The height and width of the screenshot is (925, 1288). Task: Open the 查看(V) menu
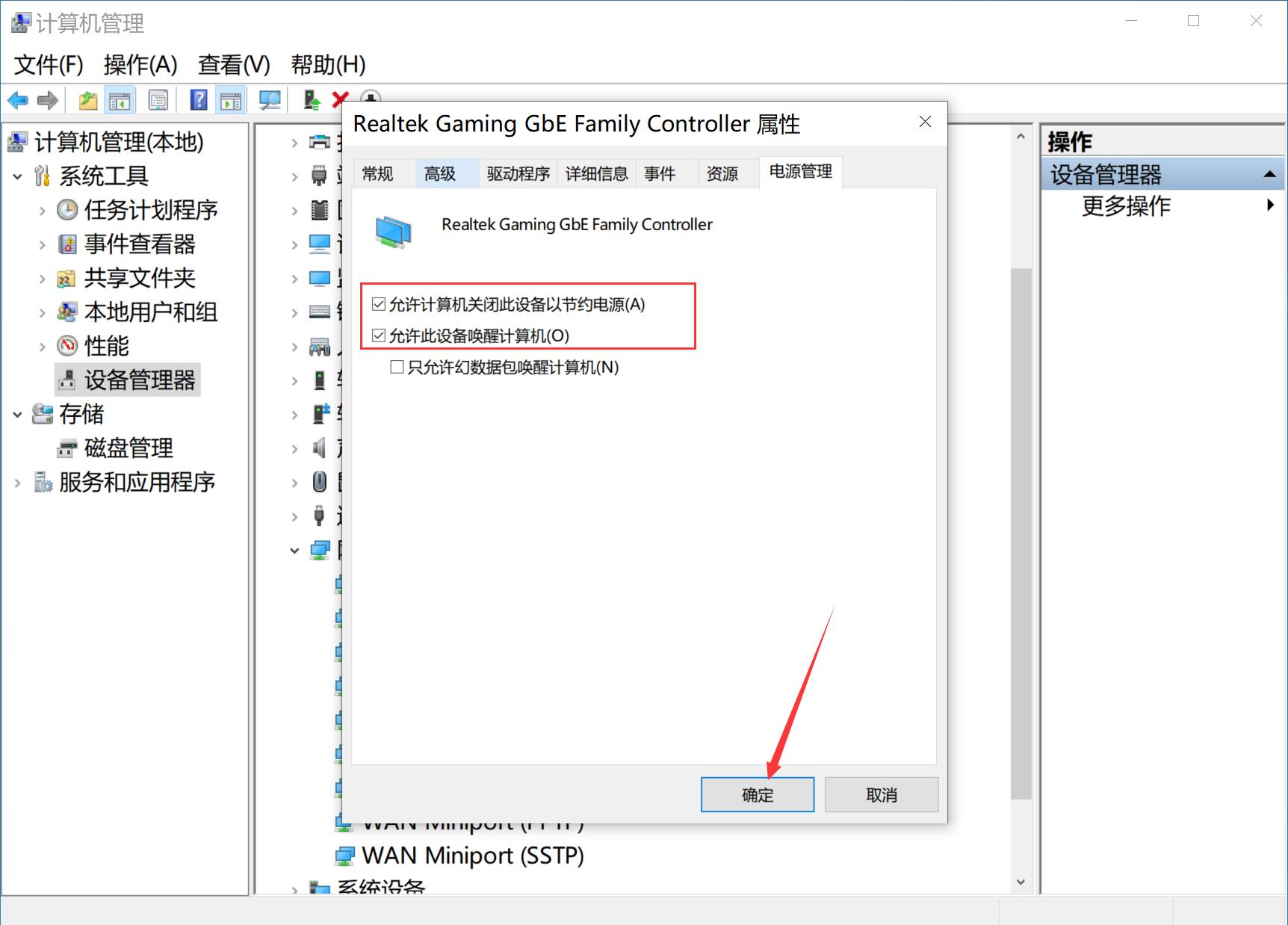pyautogui.click(x=234, y=65)
